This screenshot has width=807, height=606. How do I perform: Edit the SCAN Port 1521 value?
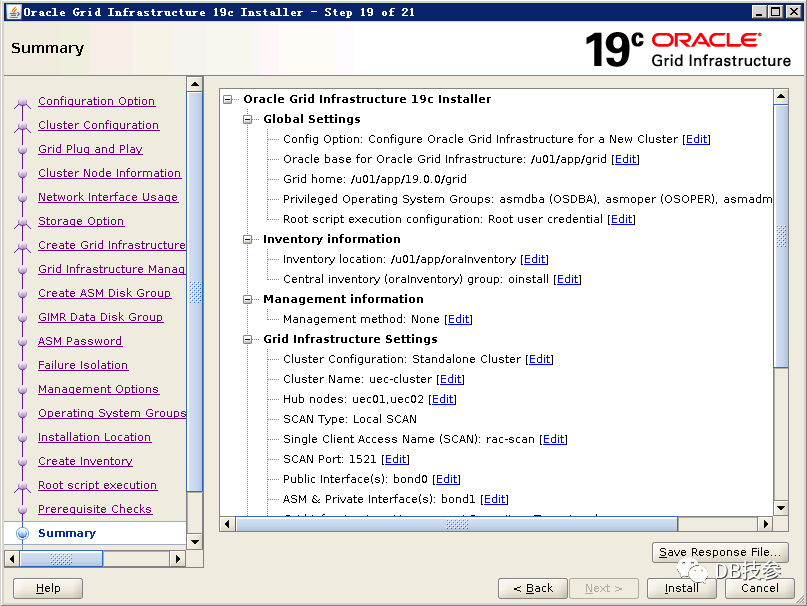tap(396, 459)
